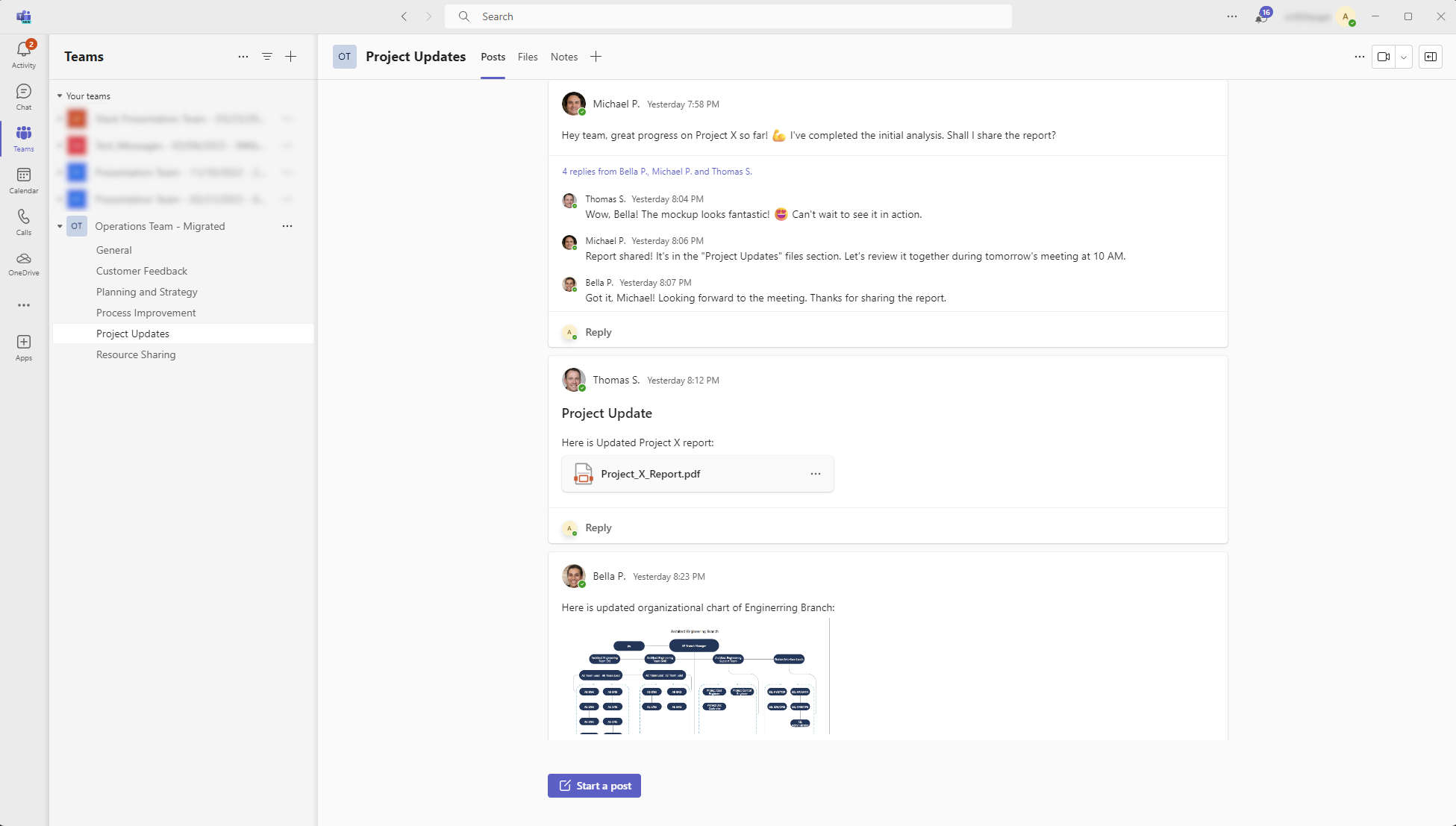The image size is (1456, 826).
Task: Open the Meet now dropdown arrow
Action: click(x=1404, y=57)
